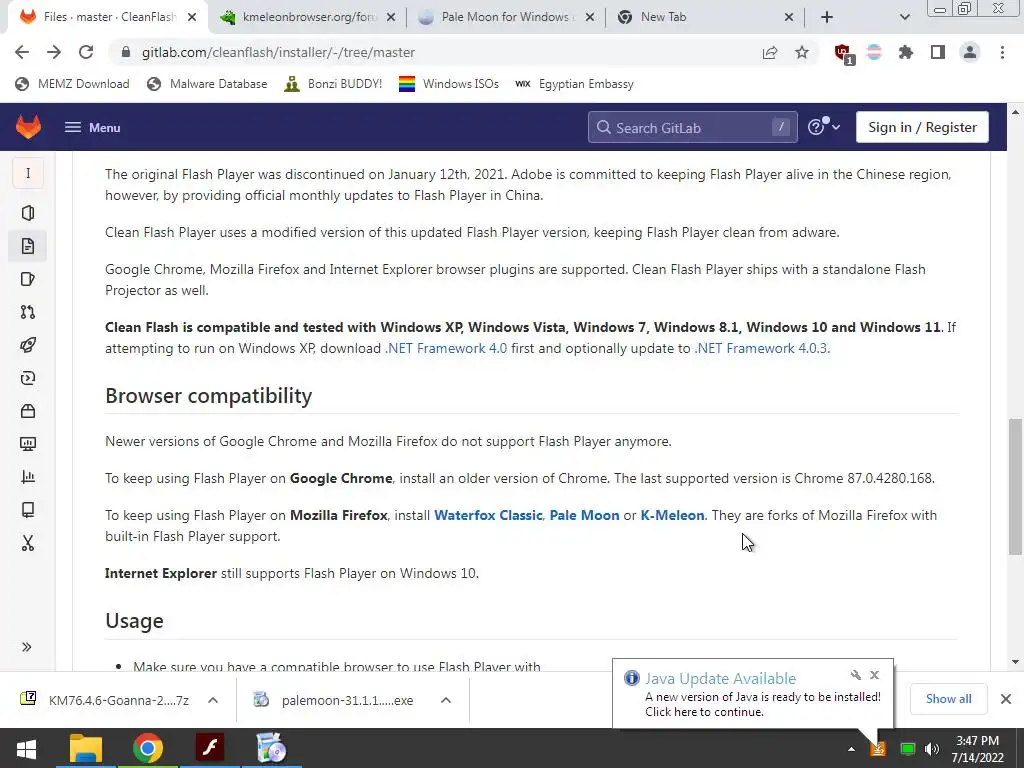
Task: Open the K-Meleon link
Action: [672, 515]
